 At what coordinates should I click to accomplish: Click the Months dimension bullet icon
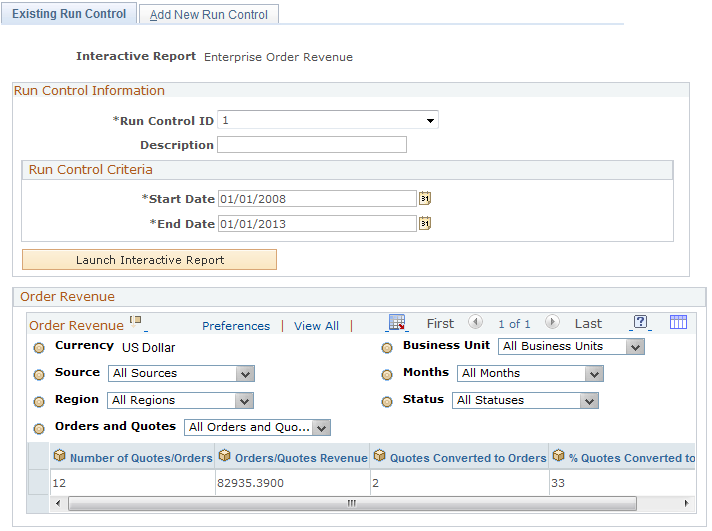pyautogui.click(x=387, y=375)
